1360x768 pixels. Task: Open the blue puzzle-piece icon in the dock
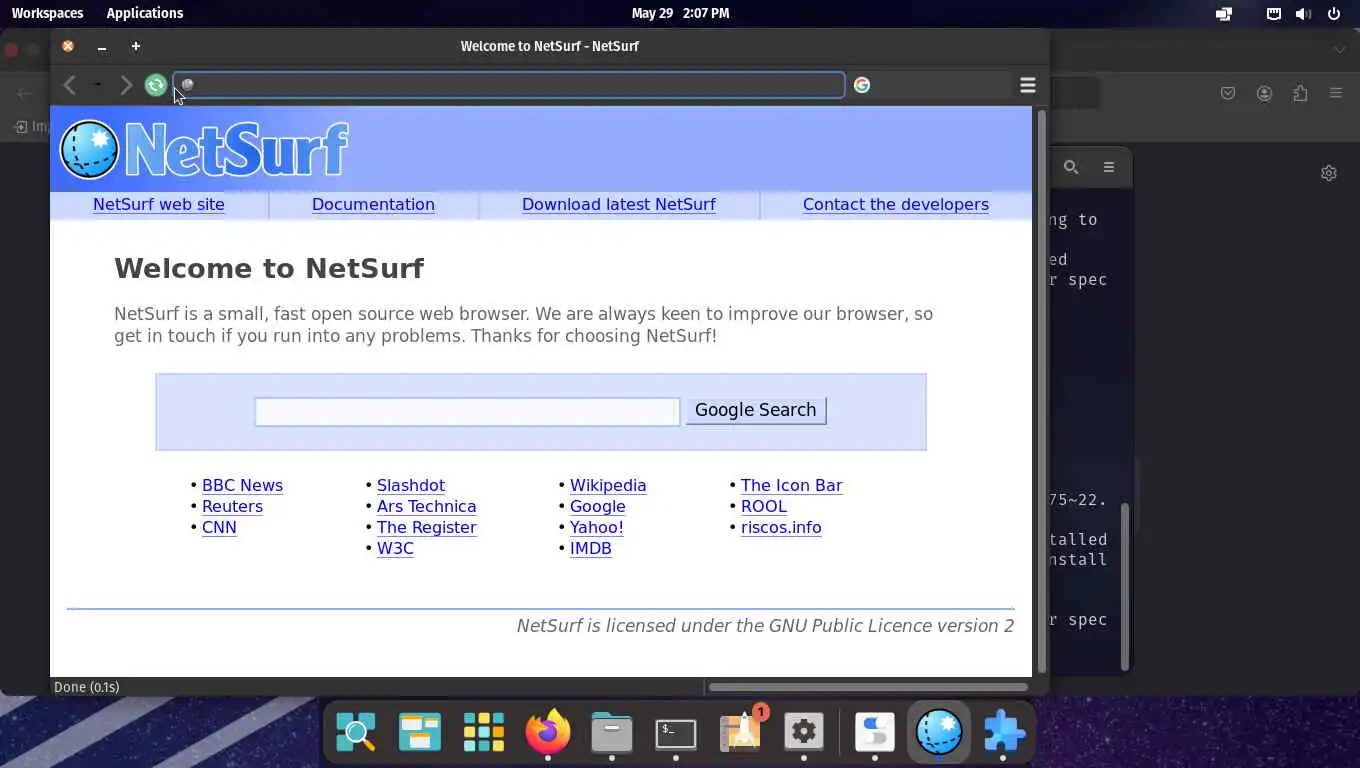click(1003, 733)
